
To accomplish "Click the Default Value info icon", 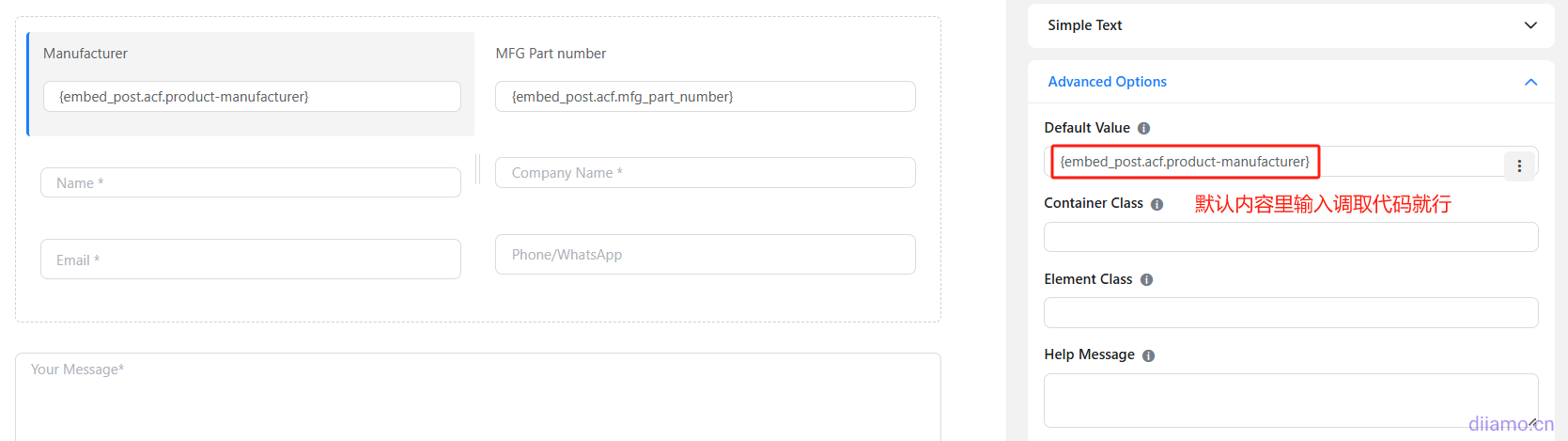I will tap(1143, 129).
